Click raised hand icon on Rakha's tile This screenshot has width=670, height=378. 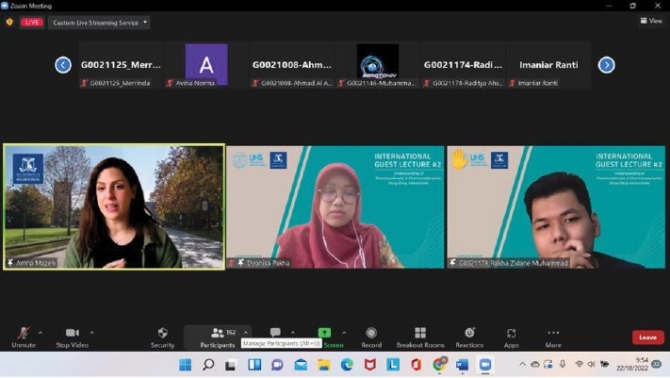[460, 159]
